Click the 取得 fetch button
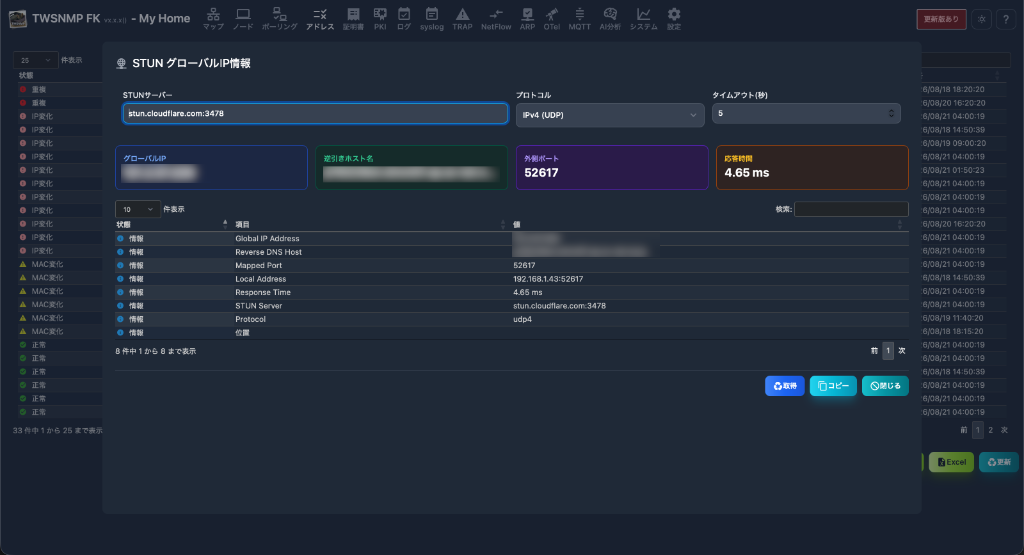The height and width of the screenshot is (555, 1024). tap(785, 386)
